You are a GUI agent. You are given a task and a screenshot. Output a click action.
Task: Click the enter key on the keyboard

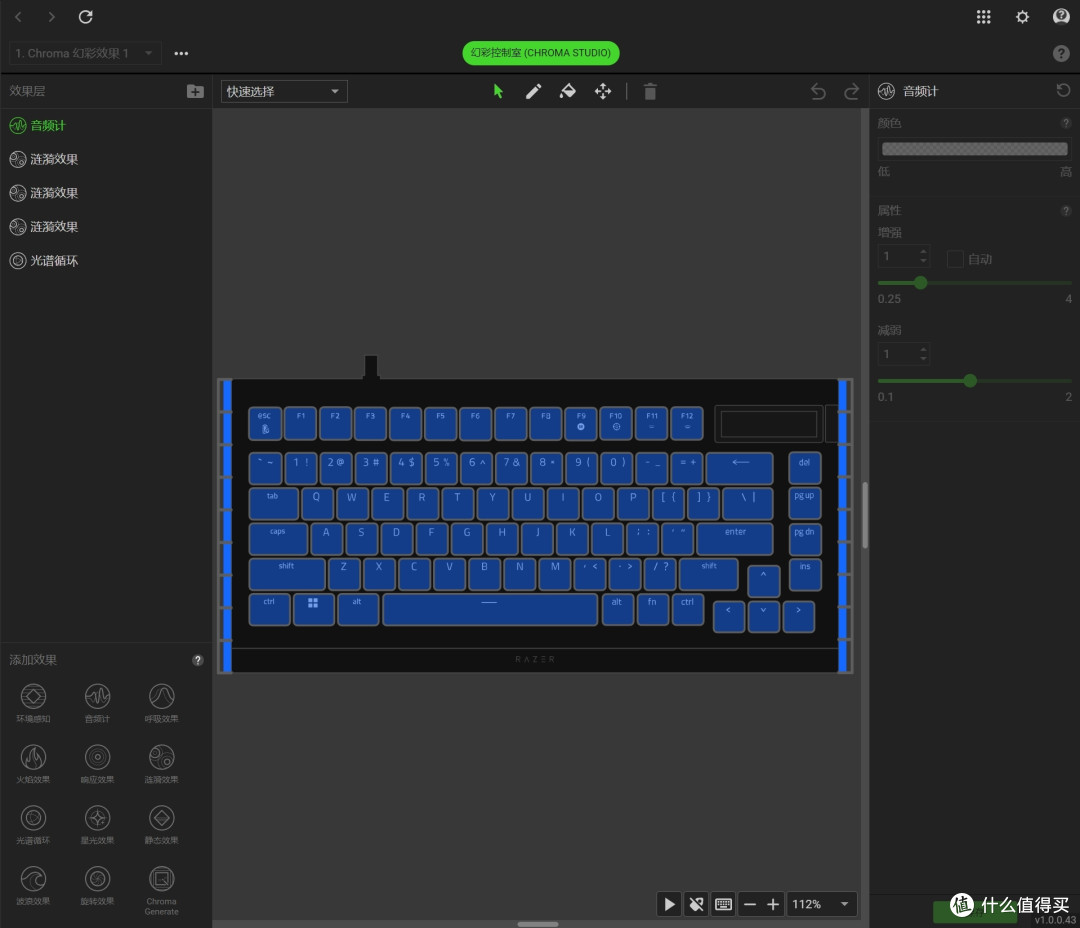(x=735, y=539)
